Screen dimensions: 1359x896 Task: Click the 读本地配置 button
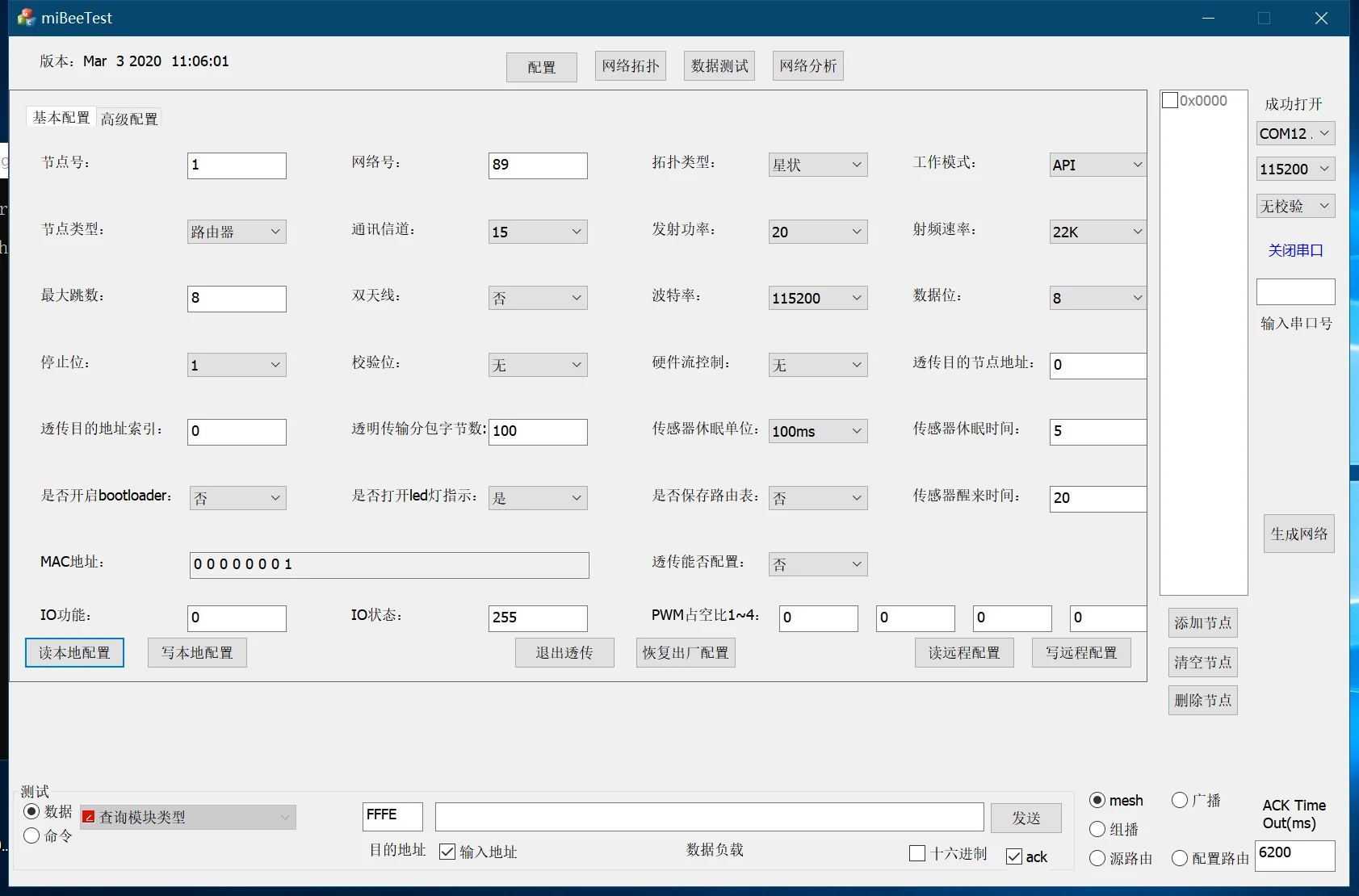pyautogui.click(x=74, y=652)
